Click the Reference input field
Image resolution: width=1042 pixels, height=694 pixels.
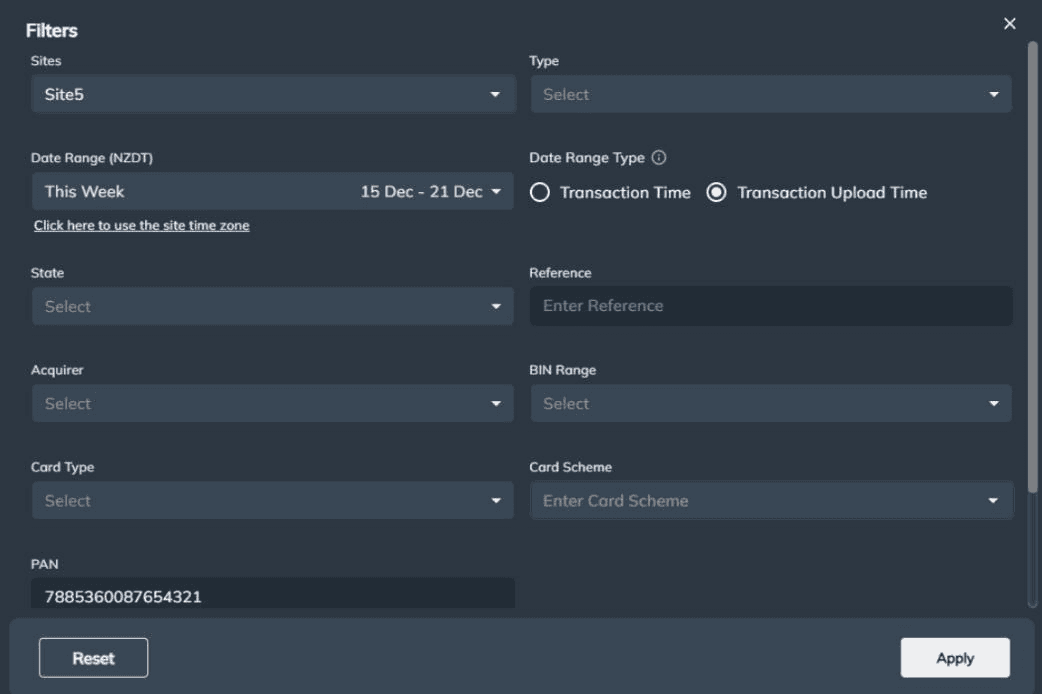771,306
